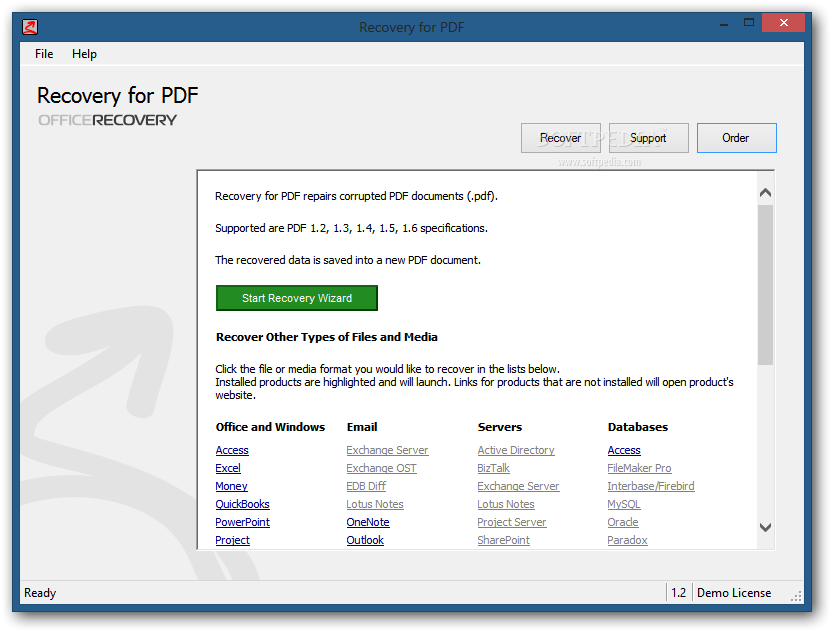Open the Project recovery link
This screenshot has width=832, height=632.
click(232, 540)
